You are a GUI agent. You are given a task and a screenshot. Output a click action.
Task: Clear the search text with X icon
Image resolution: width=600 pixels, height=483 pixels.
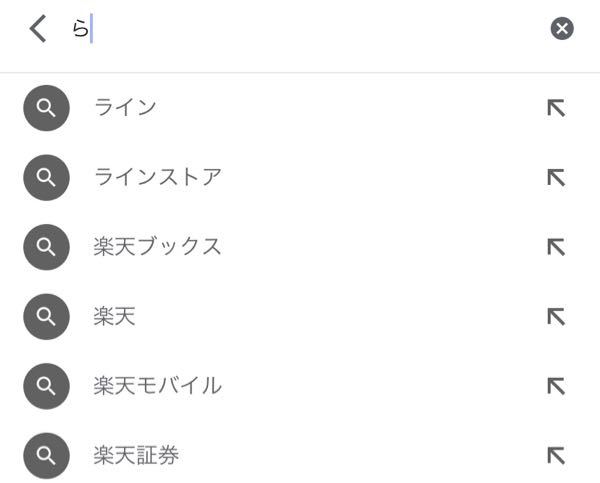[562, 29]
